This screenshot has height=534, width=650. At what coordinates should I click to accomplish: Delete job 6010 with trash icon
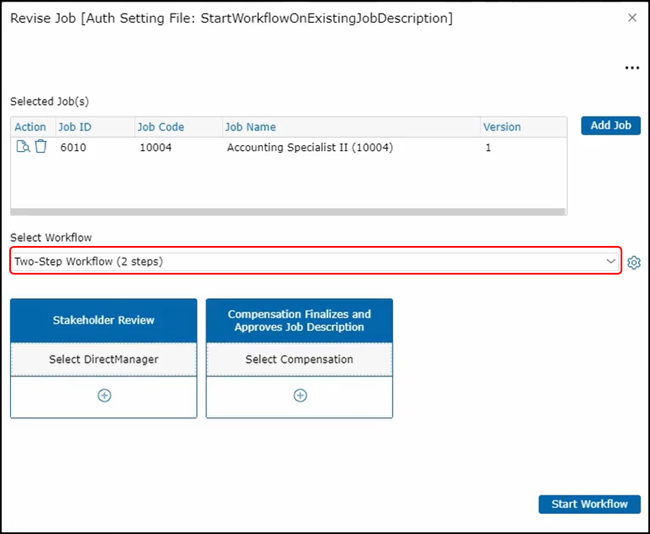tap(41, 147)
